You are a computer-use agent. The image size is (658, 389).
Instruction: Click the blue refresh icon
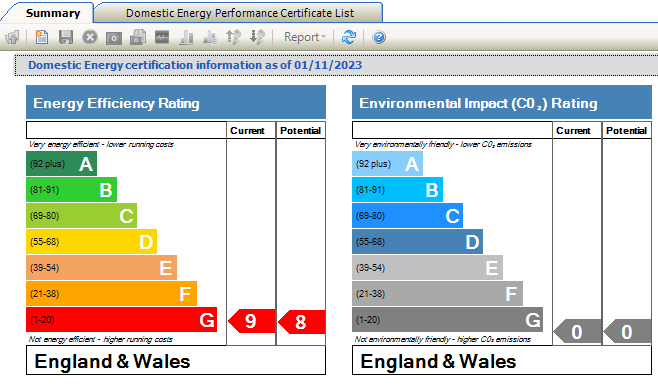[348, 37]
